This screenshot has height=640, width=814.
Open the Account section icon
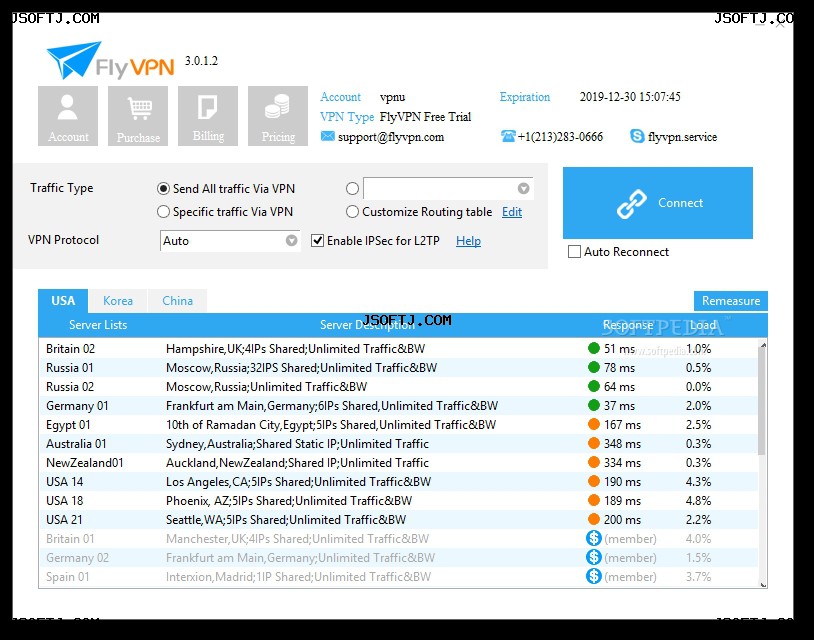point(68,116)
